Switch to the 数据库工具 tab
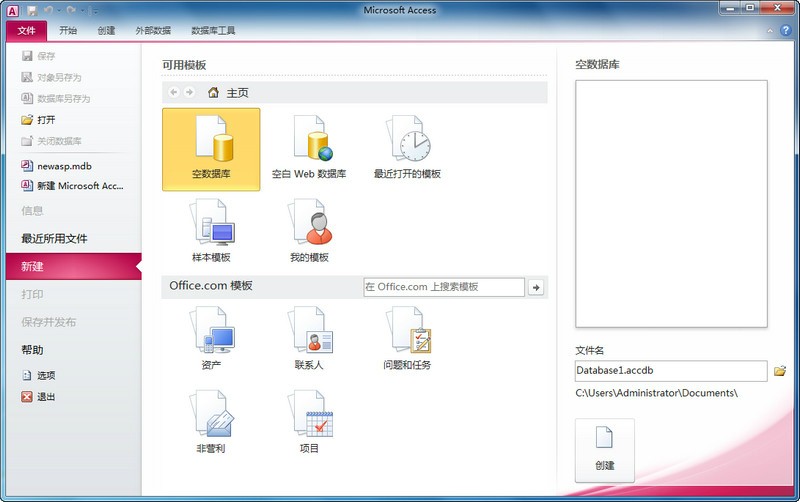The width and height of the screenshot is (800, 502). pos(213,31)
